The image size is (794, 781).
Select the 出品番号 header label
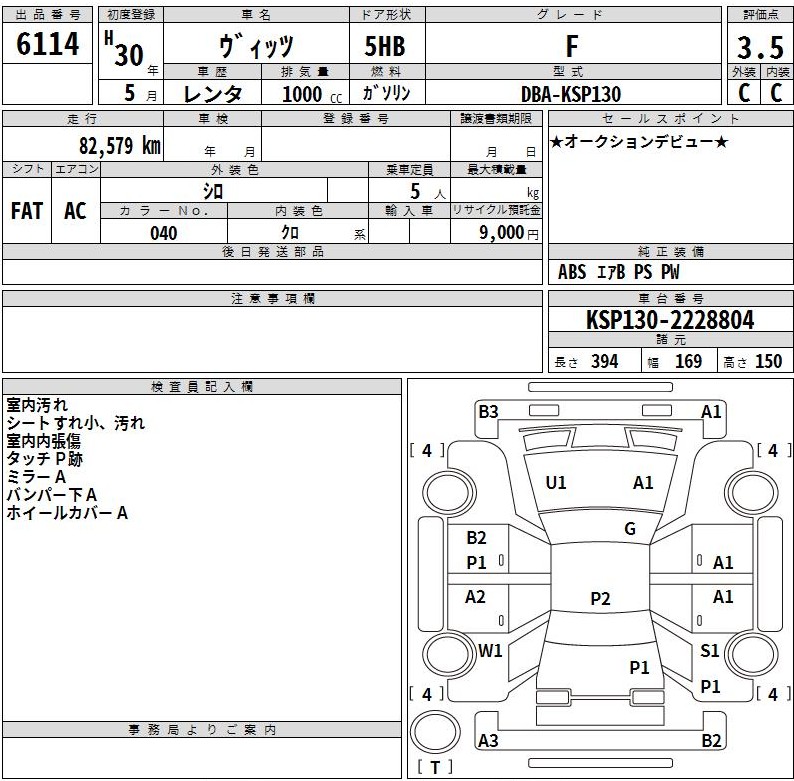[48, 15]
